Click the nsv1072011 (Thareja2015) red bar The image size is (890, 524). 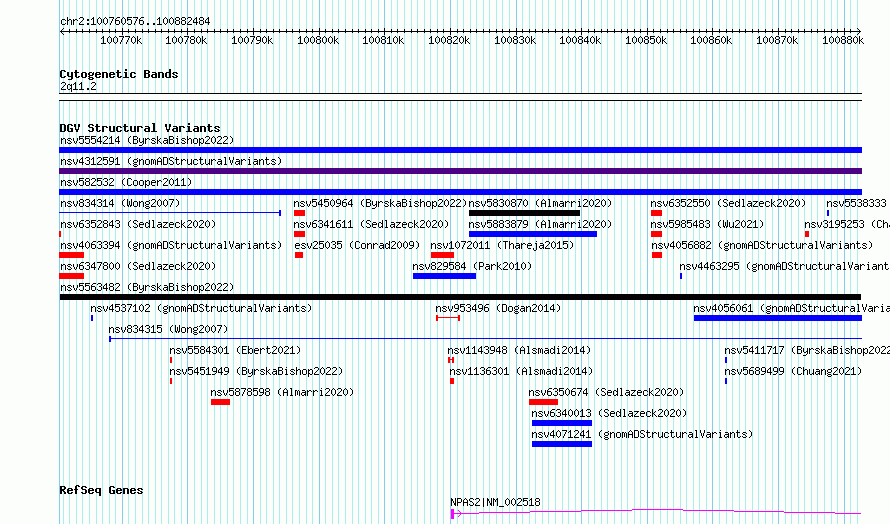pos(442,255)
